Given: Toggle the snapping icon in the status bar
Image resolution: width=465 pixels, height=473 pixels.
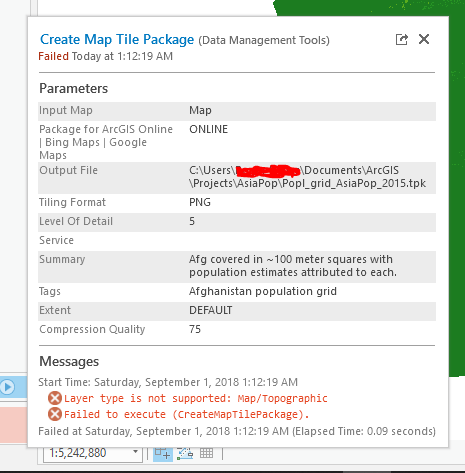Looking at the screenshot, I should click(x=163, y=453).
